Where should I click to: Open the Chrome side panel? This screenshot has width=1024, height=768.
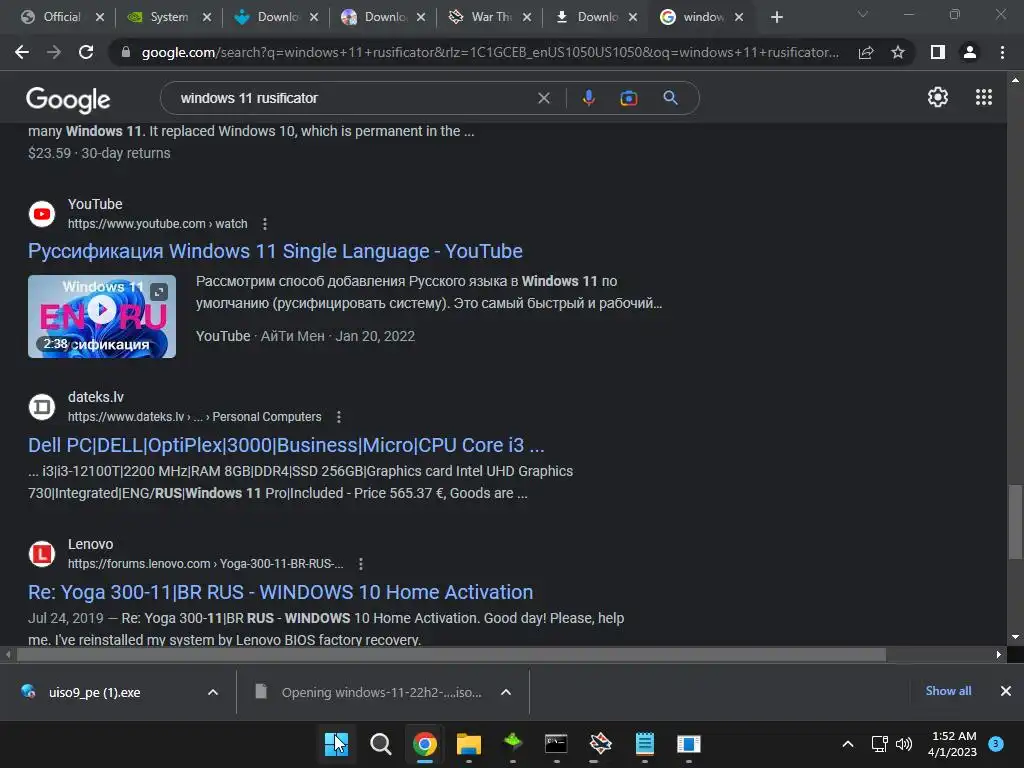click(938, 52)
